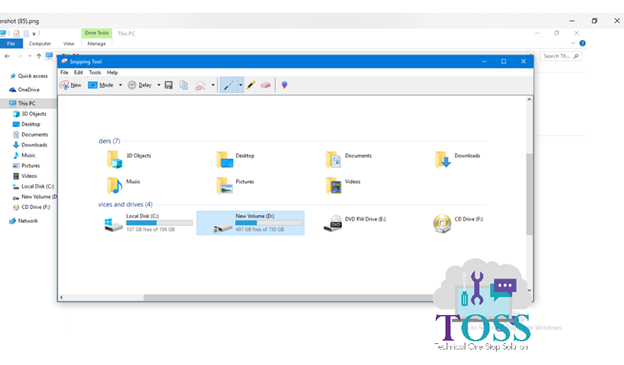
Task: Open the Tools menu in Snipping Tool
Action: pos(95,72)
